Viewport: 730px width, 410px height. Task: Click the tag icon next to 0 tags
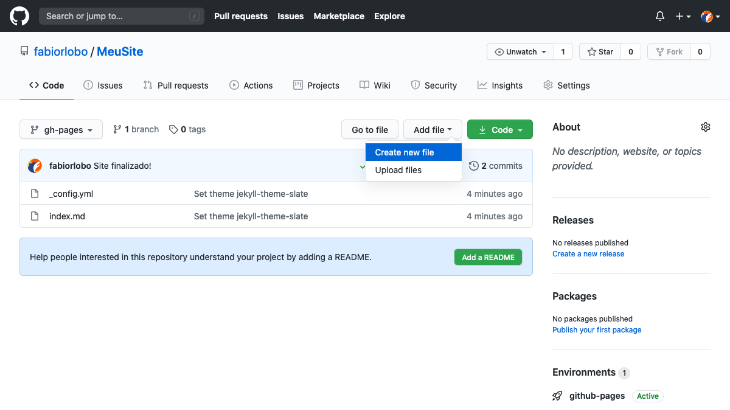173,129
